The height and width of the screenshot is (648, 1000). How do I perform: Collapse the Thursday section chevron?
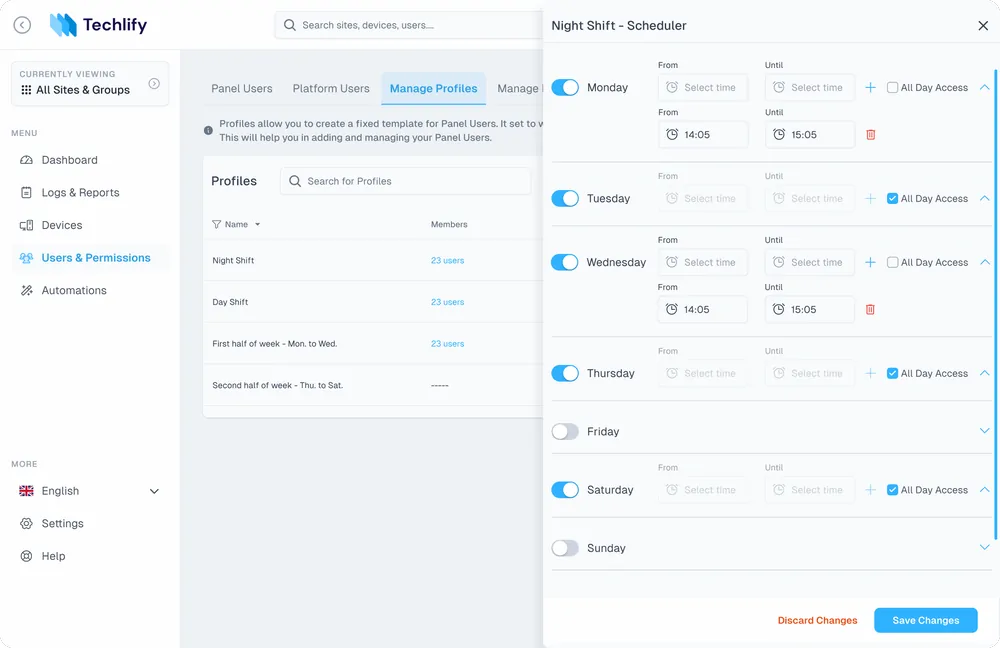(x=984, y=373)
